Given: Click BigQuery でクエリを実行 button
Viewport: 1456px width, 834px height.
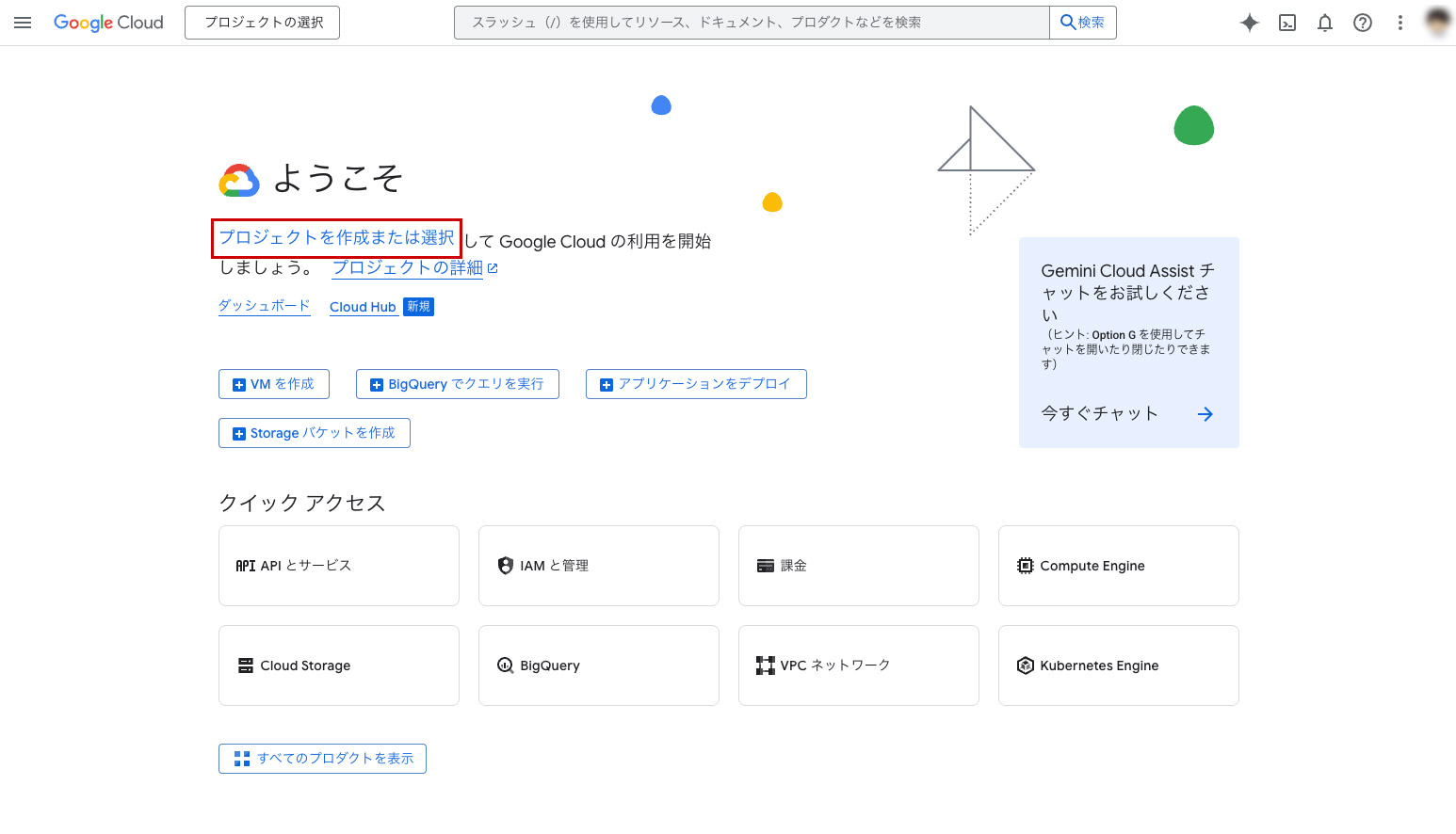Looking at the screenshot, I should tap(458, 384).
